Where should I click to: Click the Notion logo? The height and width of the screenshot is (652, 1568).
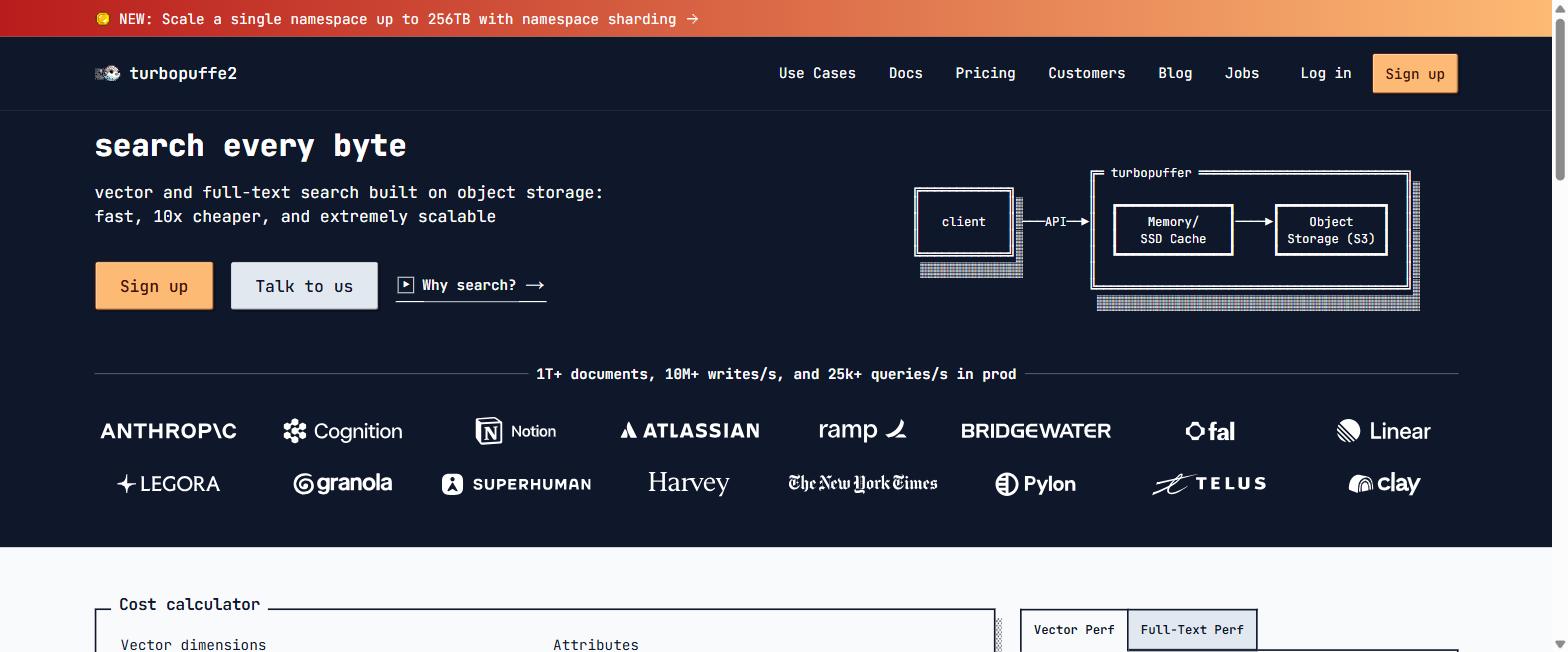(516, 431)
